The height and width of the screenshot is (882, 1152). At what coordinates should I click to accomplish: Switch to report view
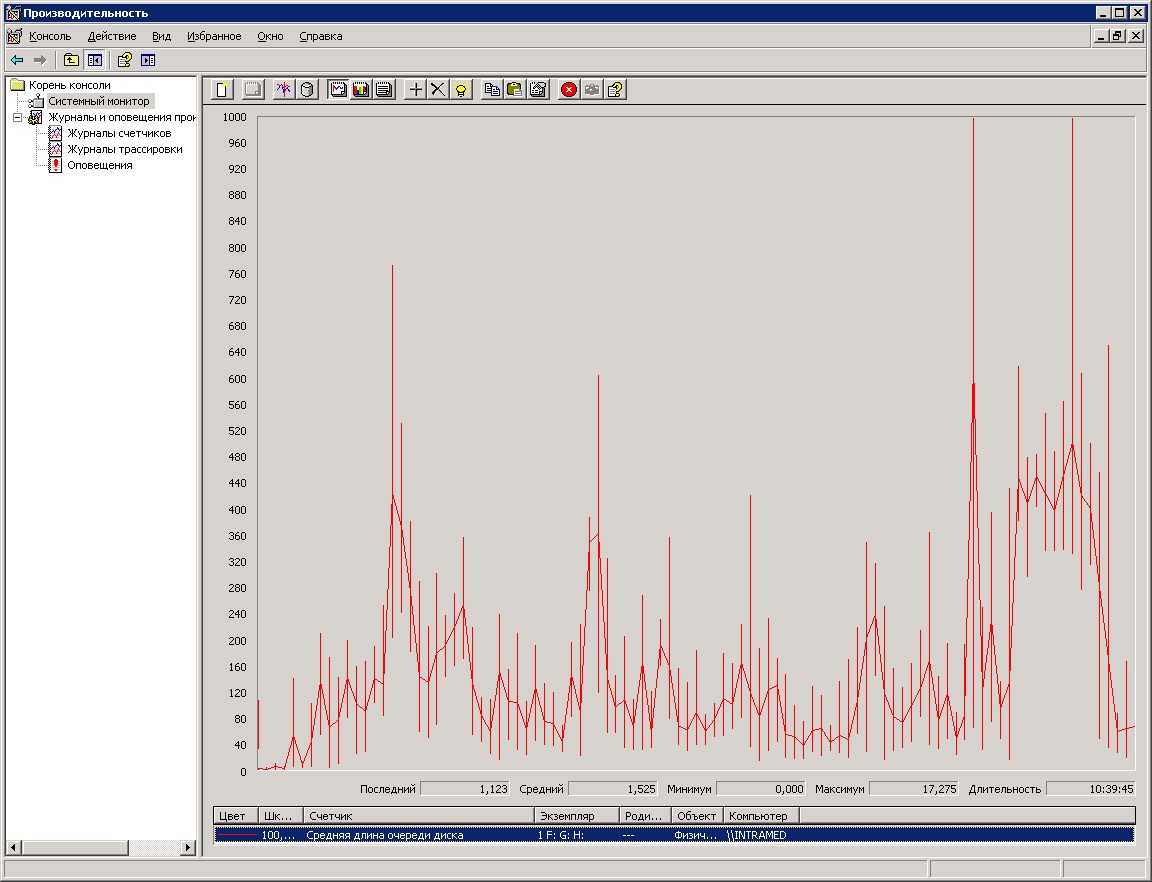point(383,89)
